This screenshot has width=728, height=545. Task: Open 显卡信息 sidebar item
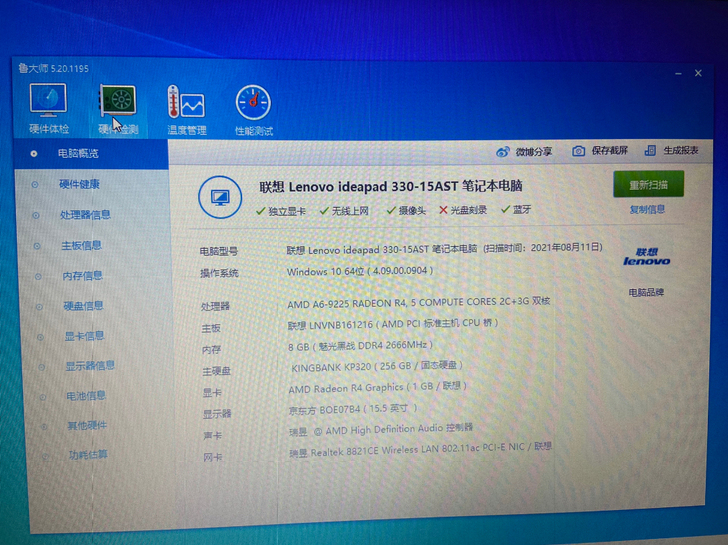[x=84, y=336]
